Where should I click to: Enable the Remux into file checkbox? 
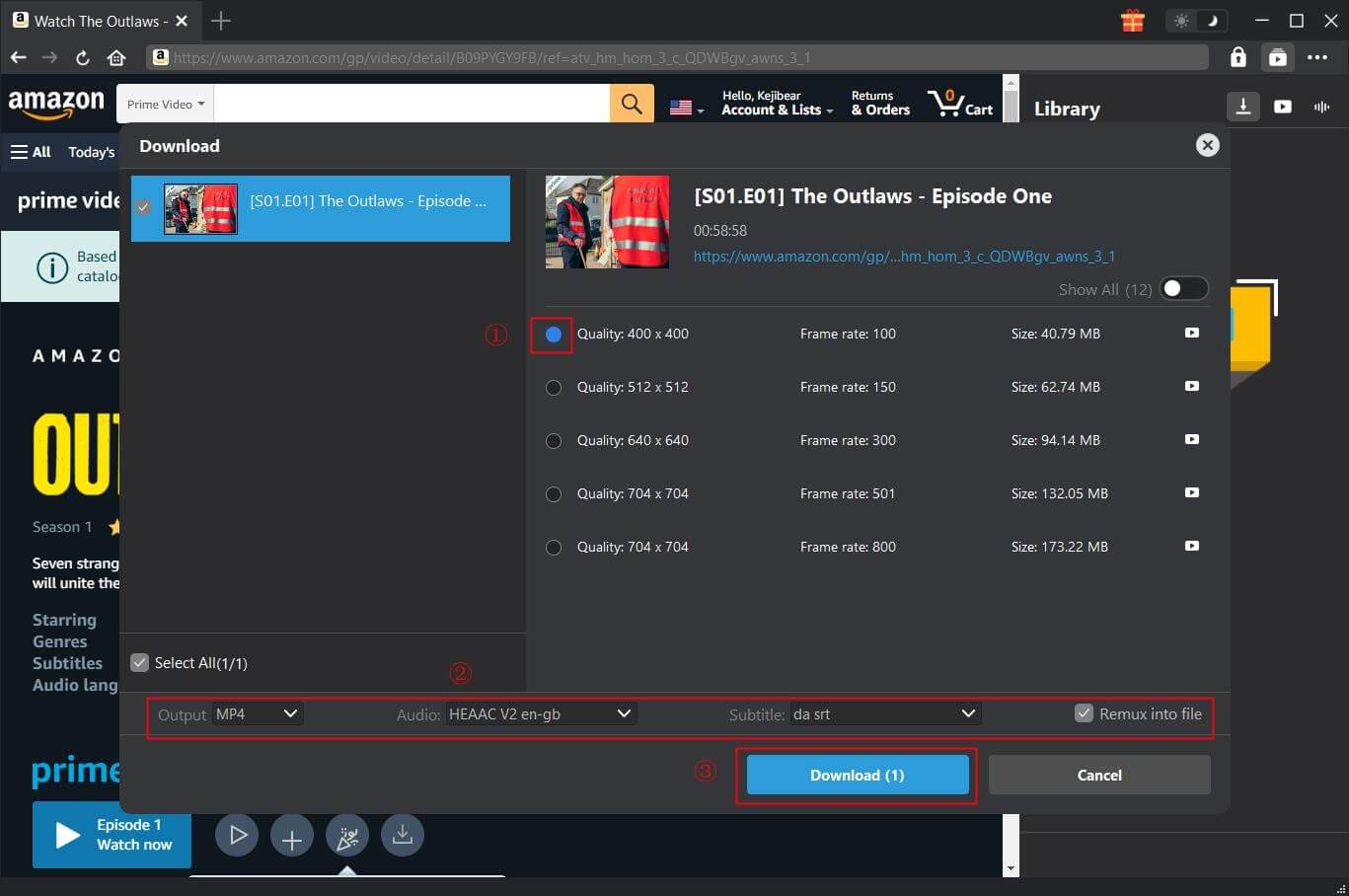tap(1084, 712)
